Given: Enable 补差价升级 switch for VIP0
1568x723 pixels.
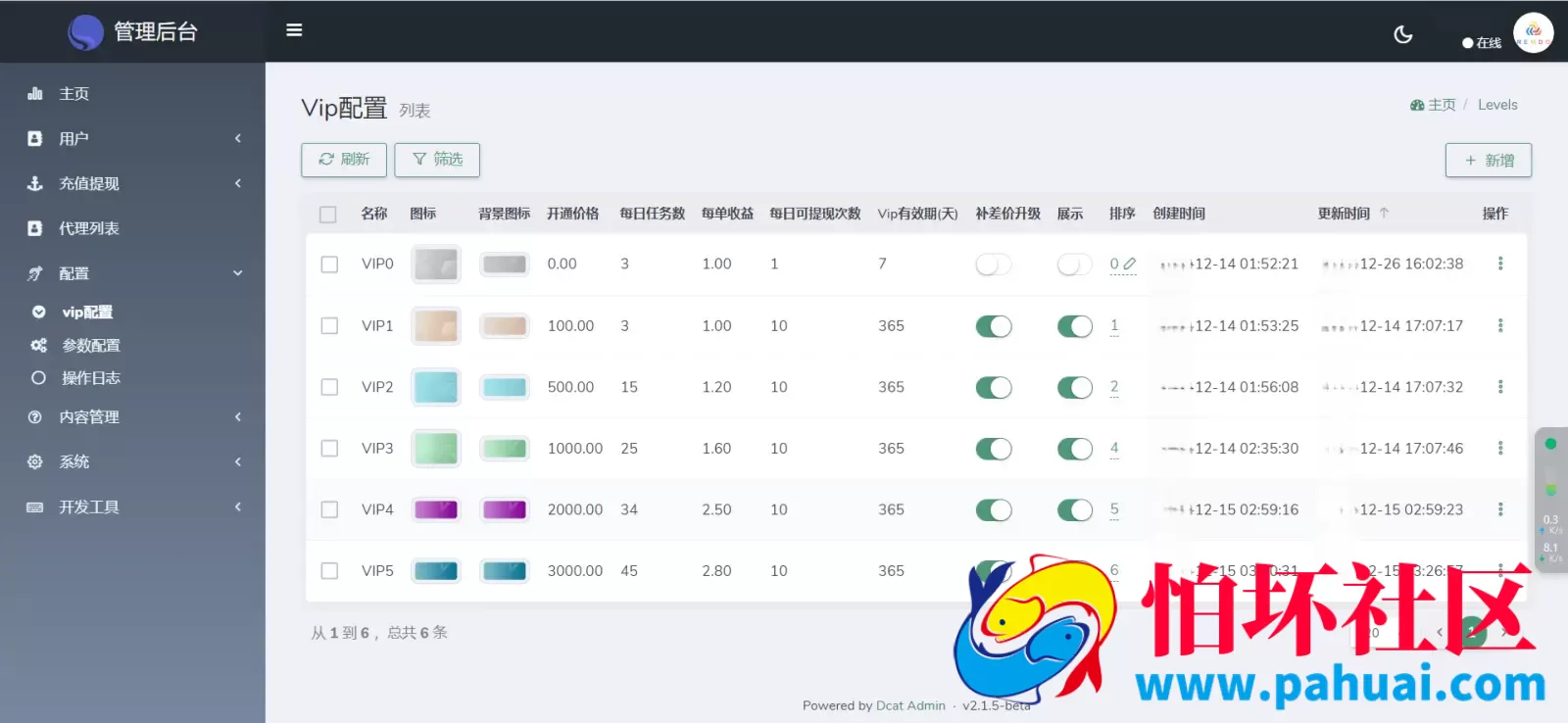Looking at the screenshot, I should coord(994,265).
